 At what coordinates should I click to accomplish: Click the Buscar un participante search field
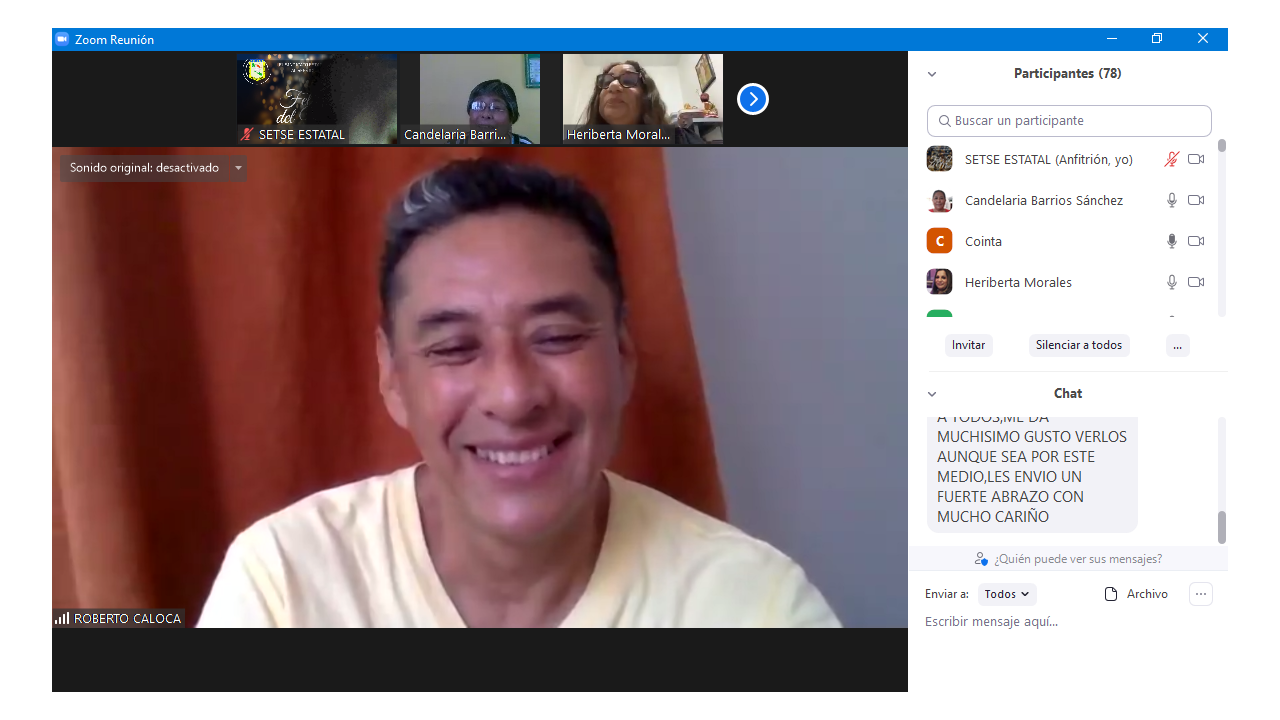[x=1069, y=121]
